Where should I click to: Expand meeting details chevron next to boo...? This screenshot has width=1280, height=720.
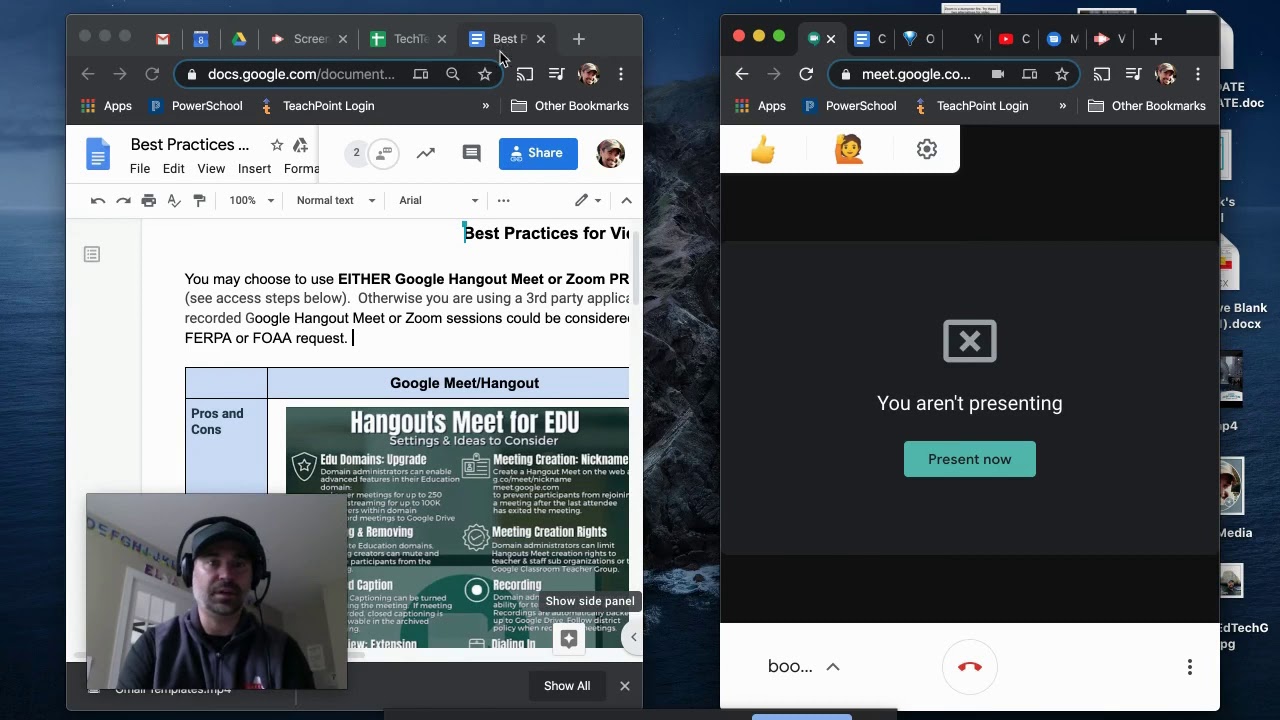(833, 667)
